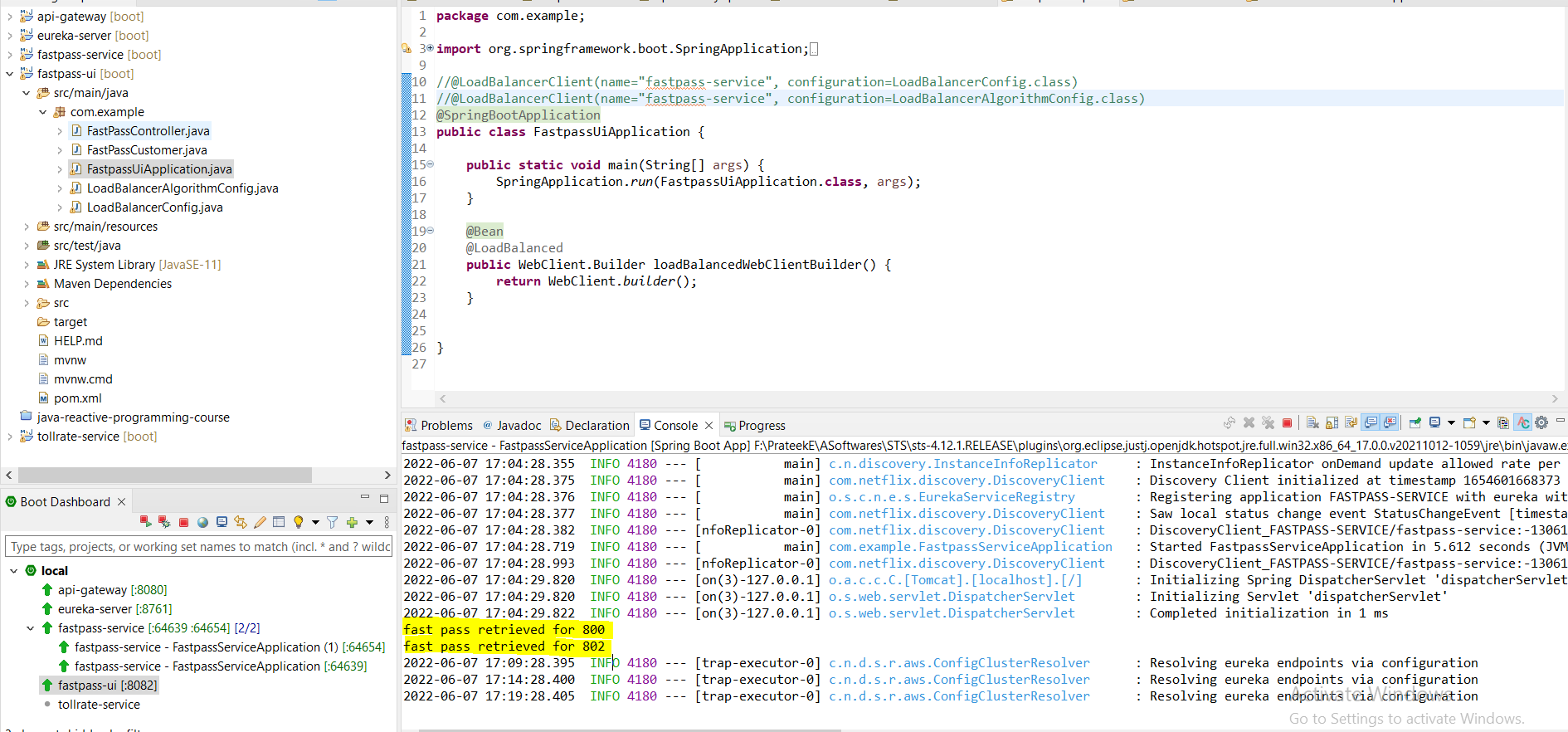Click Remove Launch X icon in Console
The width and height of the screenshot is (1568, 732).
tap(1249, 422)
